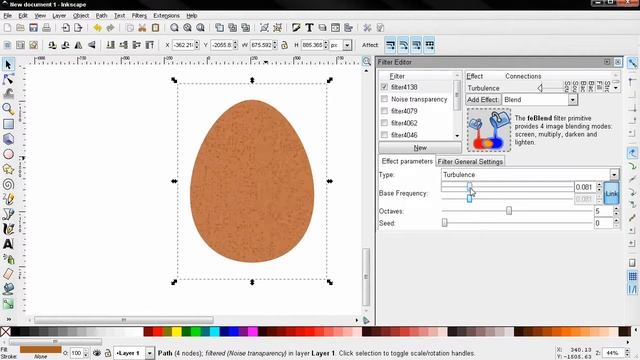
Task: Click the Undo arrow icon
Action: coord(98,28)
